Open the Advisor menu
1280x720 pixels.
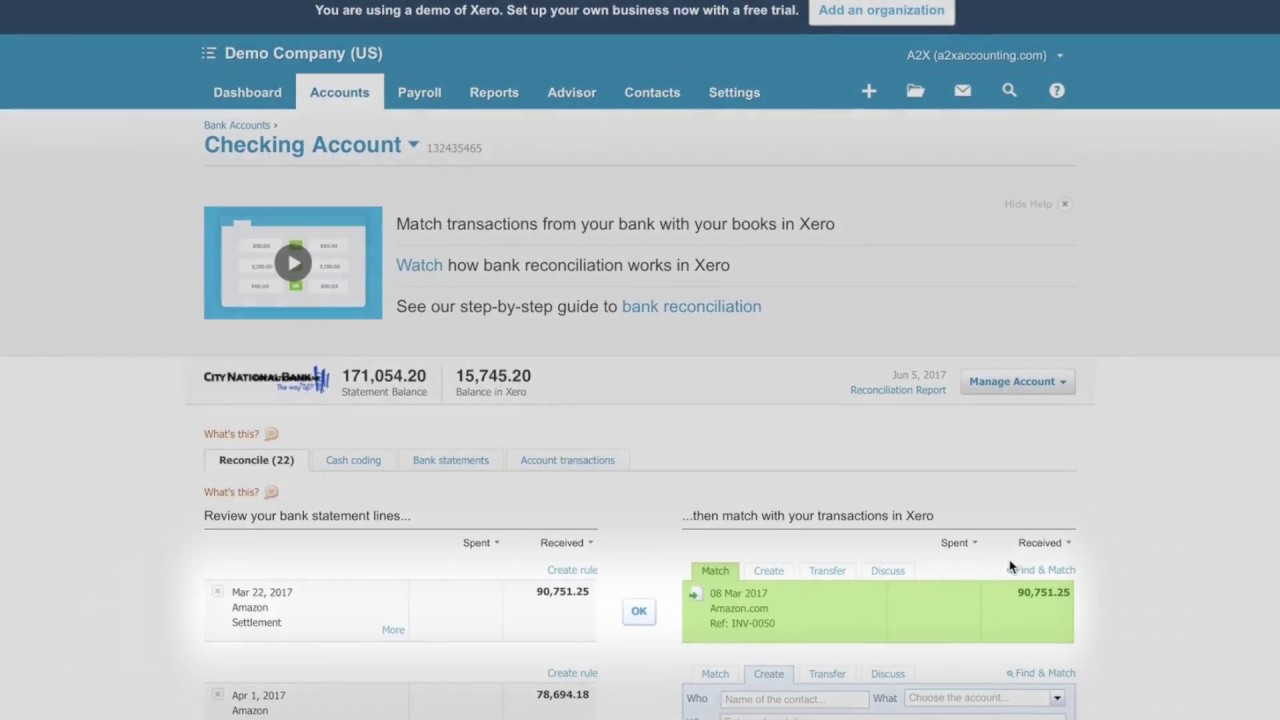pyautogui.click(x=572, y=92)
